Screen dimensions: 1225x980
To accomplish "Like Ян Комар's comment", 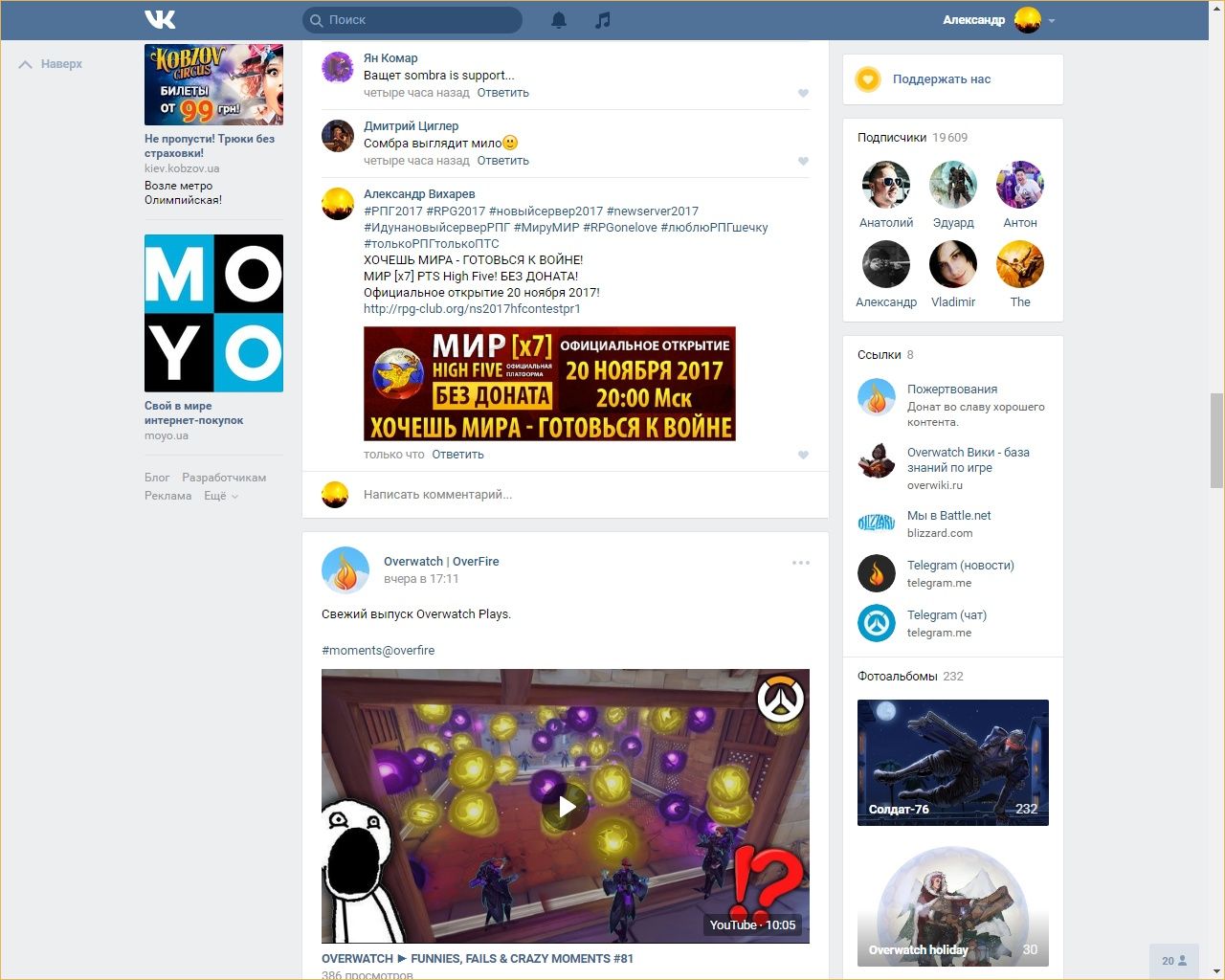I will (x=803, y=93).
